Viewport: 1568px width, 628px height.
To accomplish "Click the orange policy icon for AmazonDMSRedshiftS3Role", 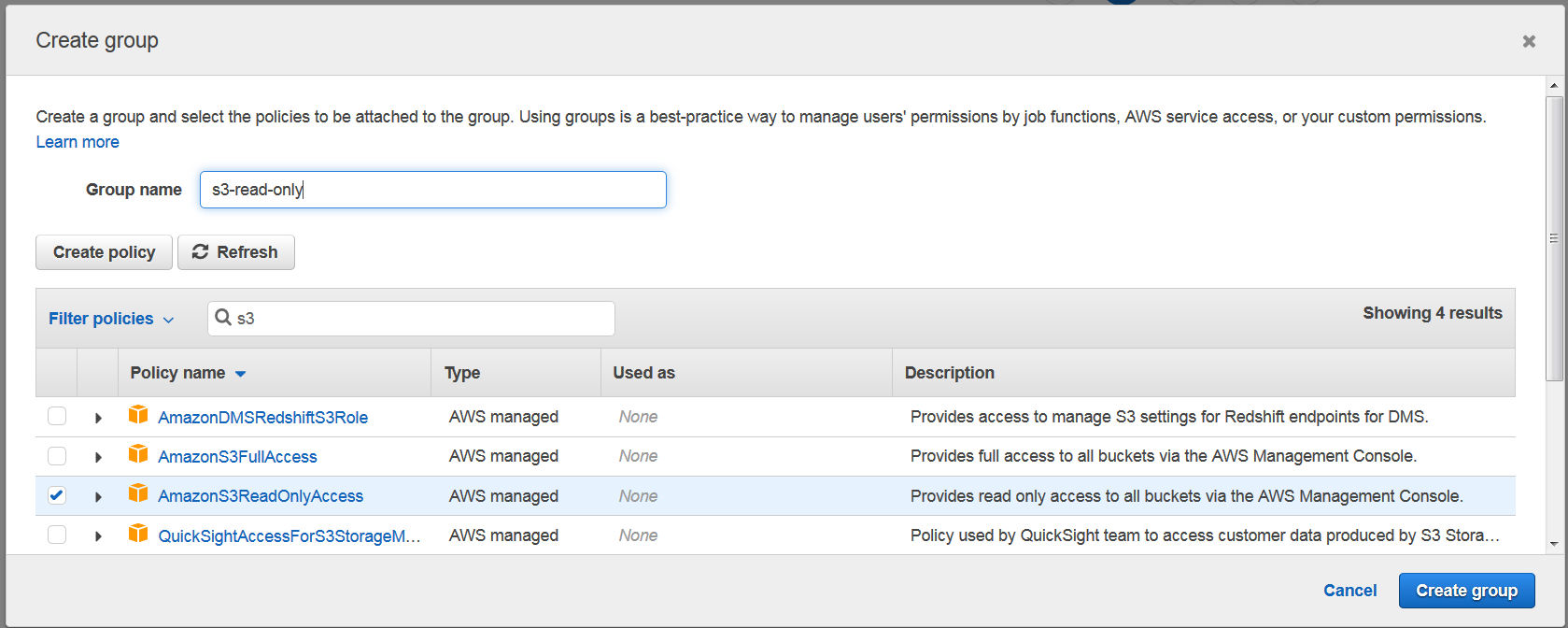I will pyautogui.click(x=138, y=415).
